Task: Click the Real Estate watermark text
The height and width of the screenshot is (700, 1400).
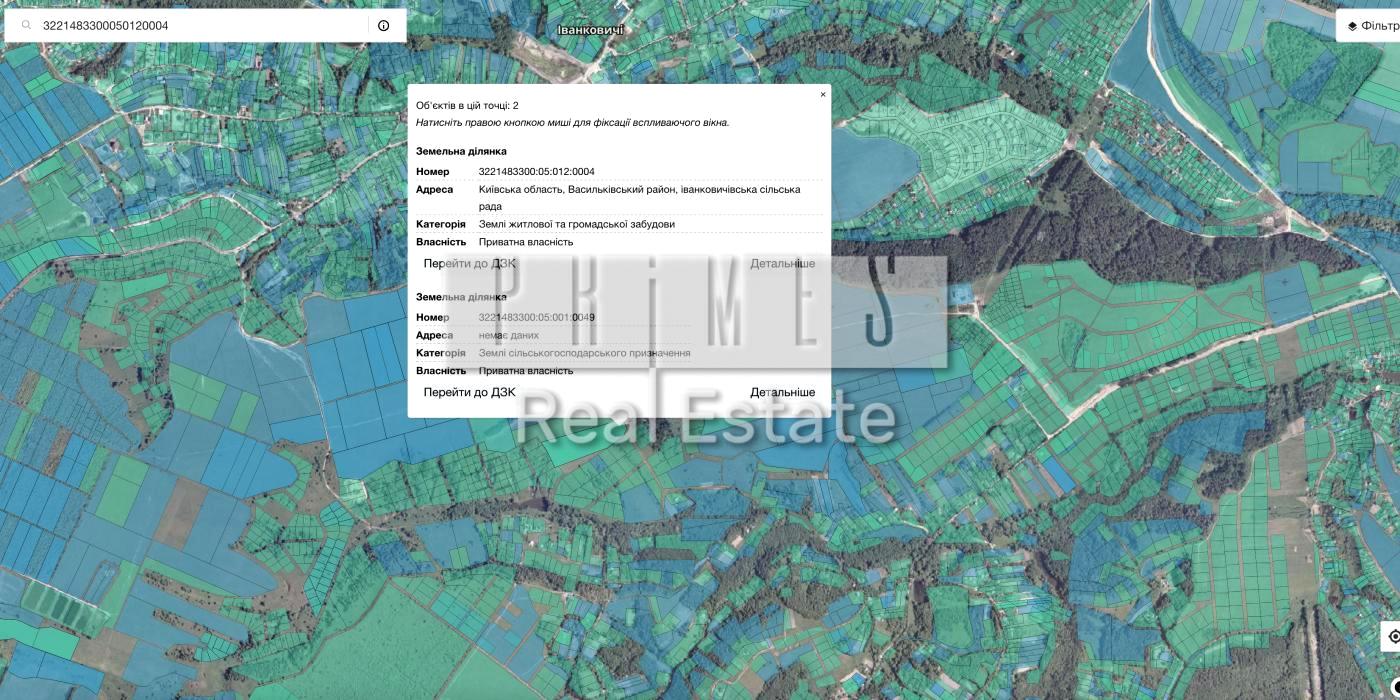Action: pos(705,417)
